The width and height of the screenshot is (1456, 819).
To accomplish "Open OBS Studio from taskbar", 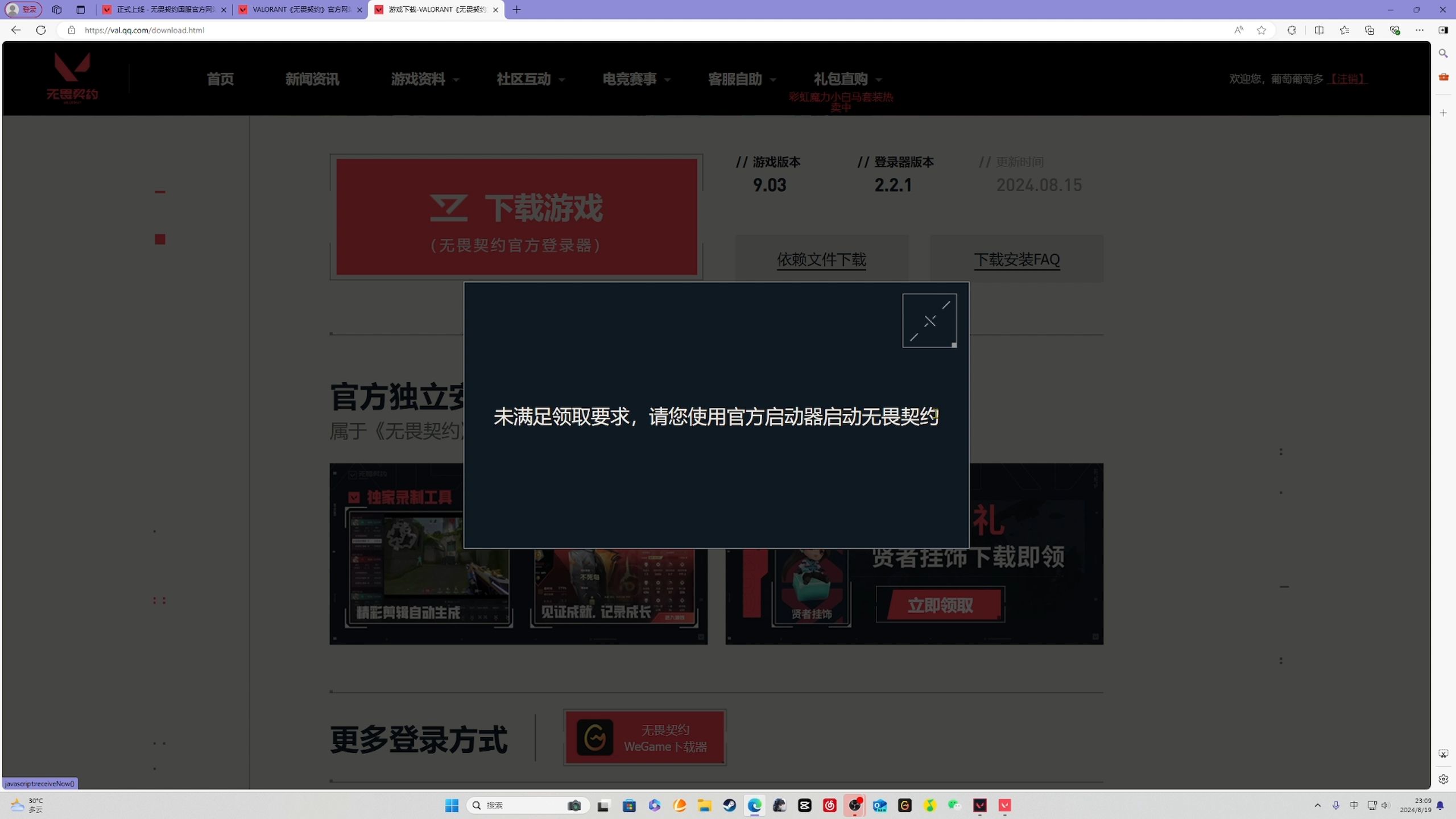I will [854, 805].
